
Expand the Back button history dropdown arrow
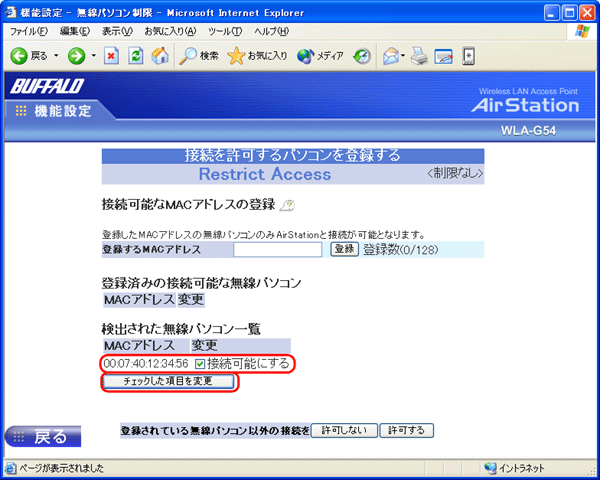pos(56,56)
